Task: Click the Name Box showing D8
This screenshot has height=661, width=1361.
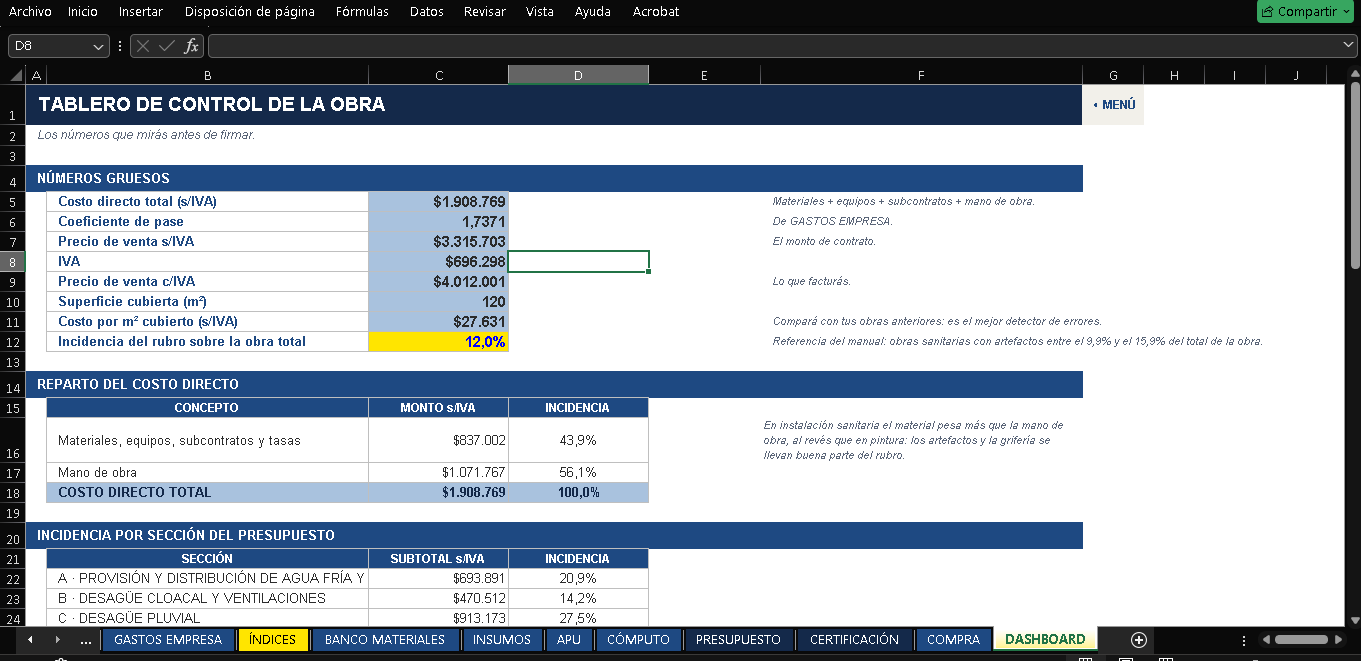Action: (50, 46)
